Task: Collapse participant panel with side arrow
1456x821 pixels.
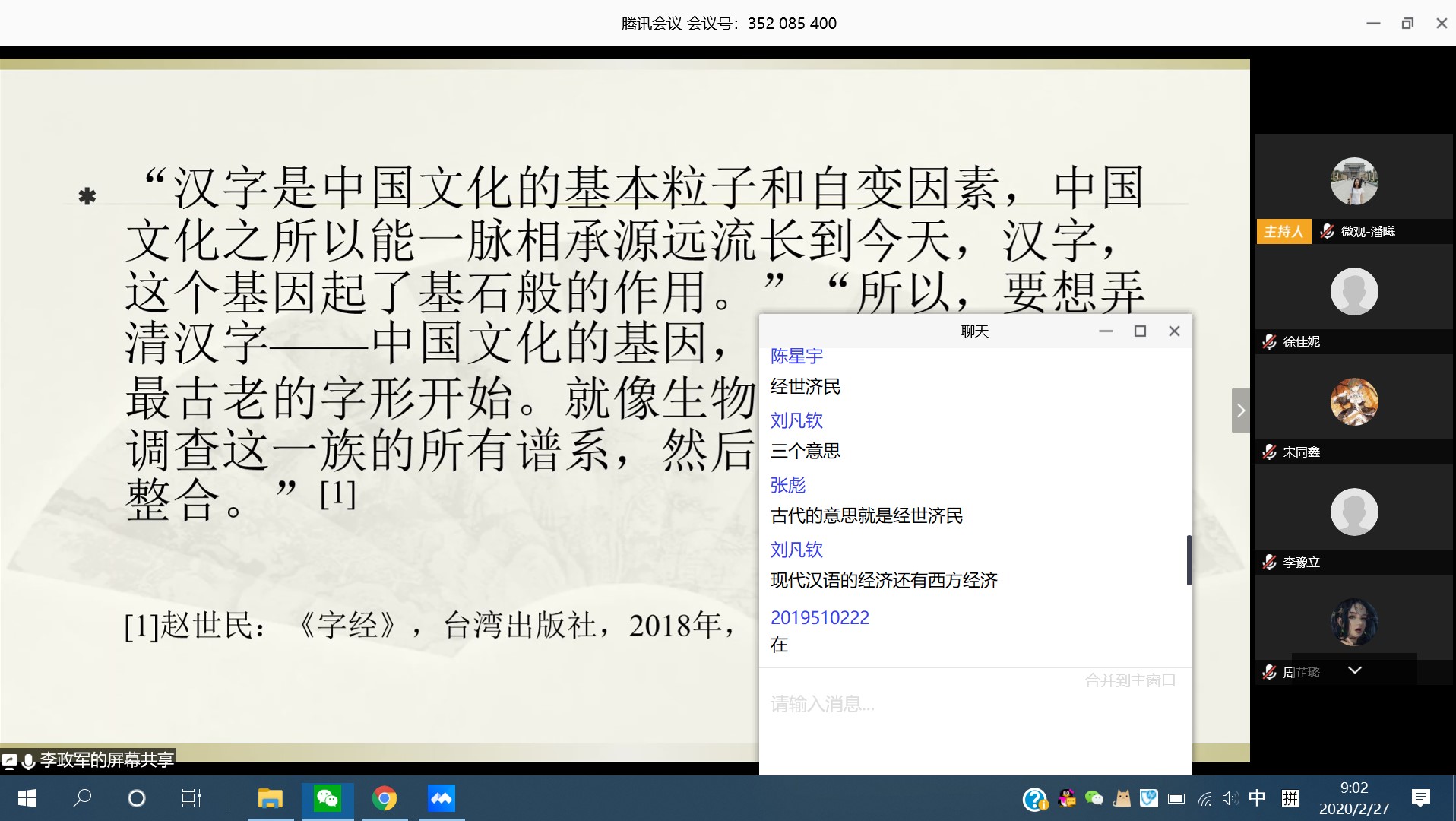Action: click(1240, 410)
